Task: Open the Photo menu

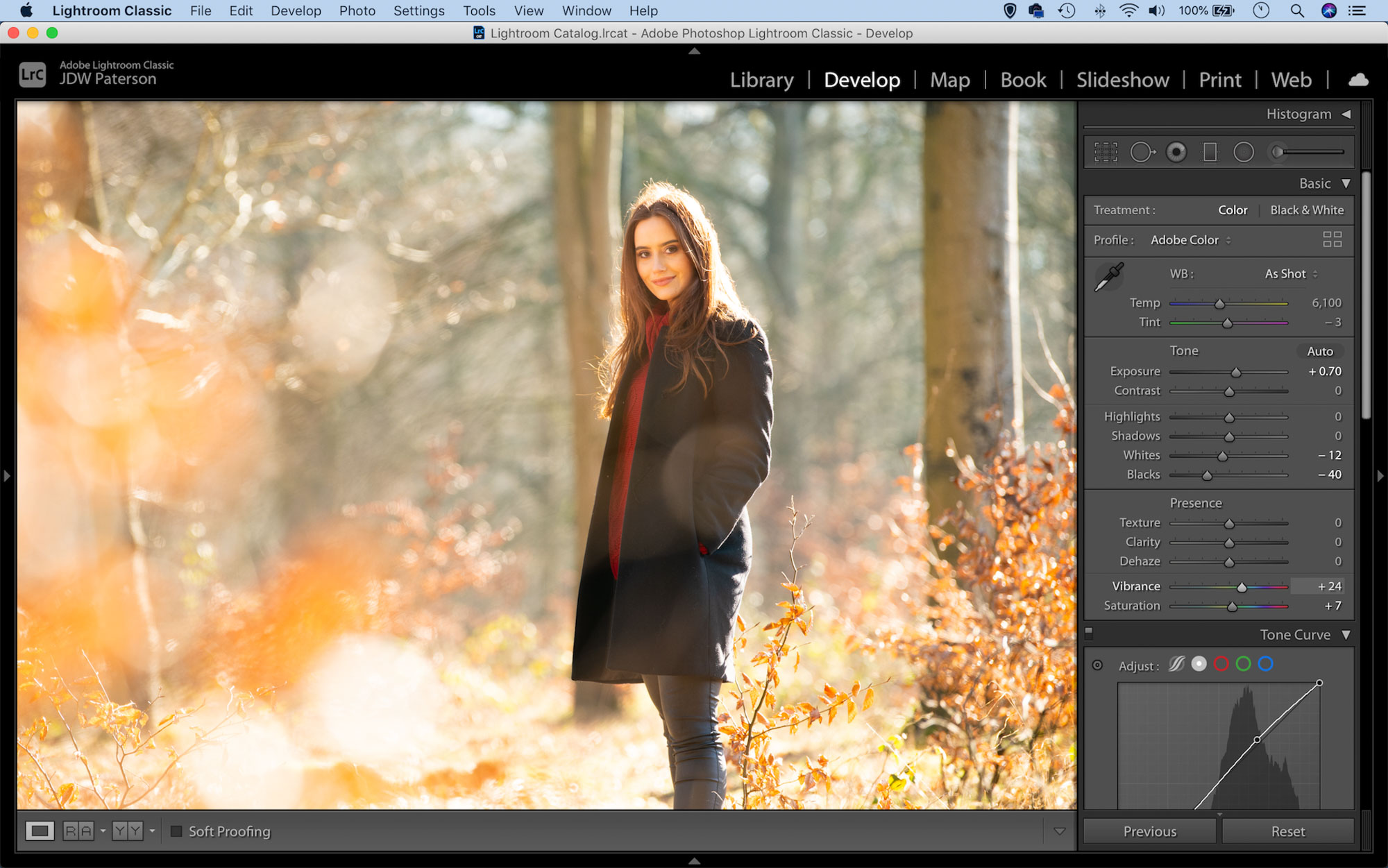Action: (x=357, y=10)
